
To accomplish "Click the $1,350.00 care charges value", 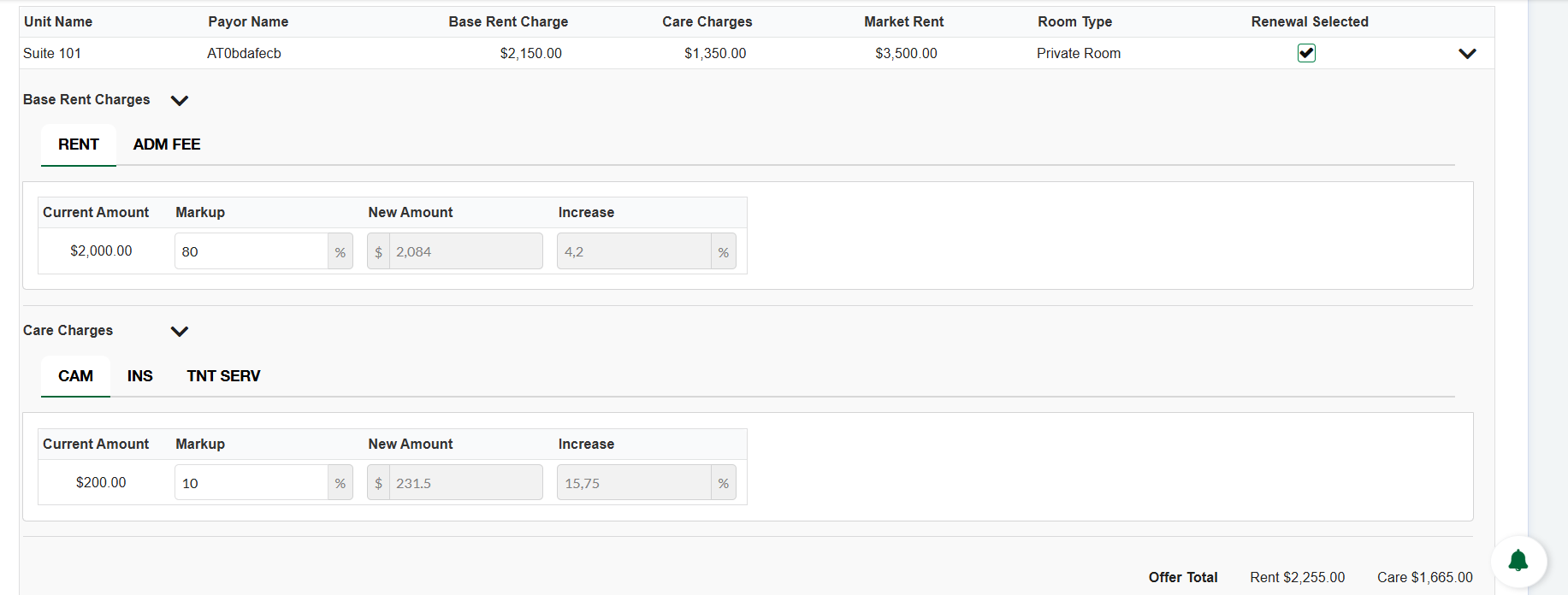I will pos(715,53).
